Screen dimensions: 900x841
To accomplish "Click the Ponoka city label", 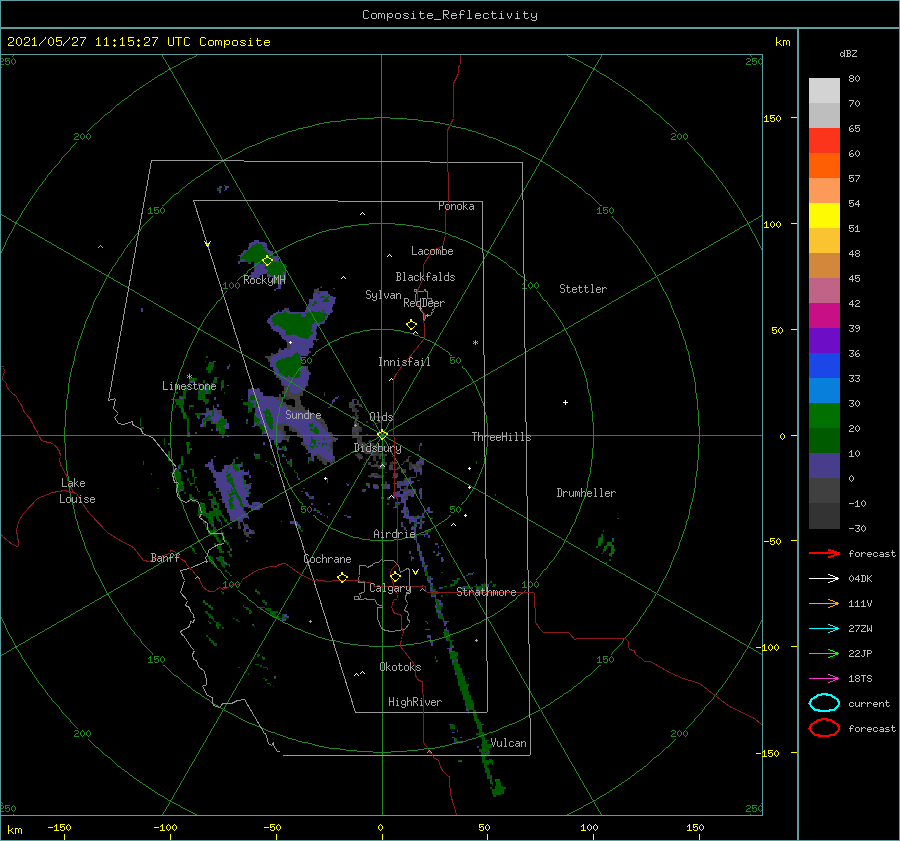I will pos(456,206).
